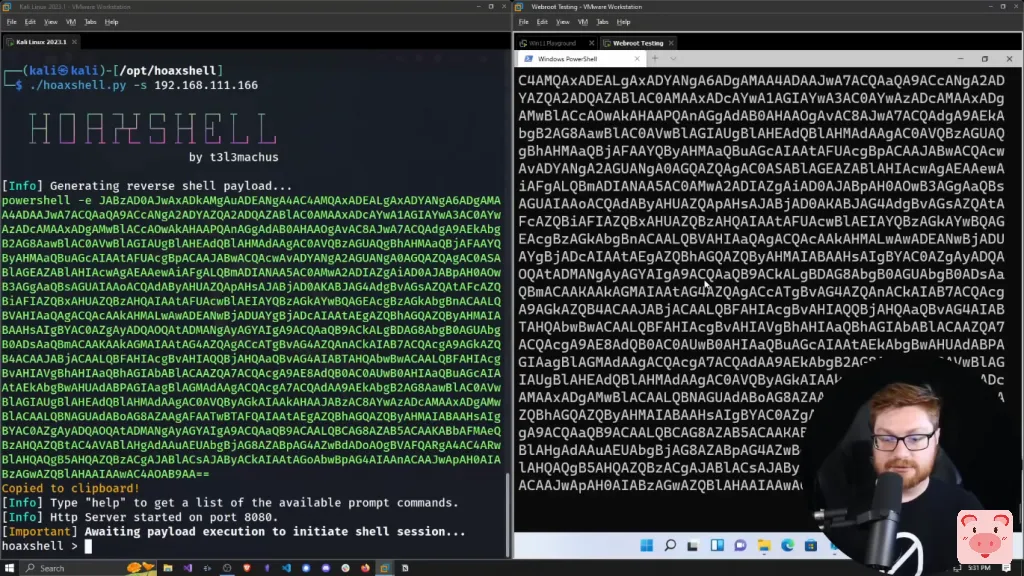This screenshot has width=1024, height=576.
Task: Open Visual Studio Code on the host taskbar
Action: click(286, 568)
